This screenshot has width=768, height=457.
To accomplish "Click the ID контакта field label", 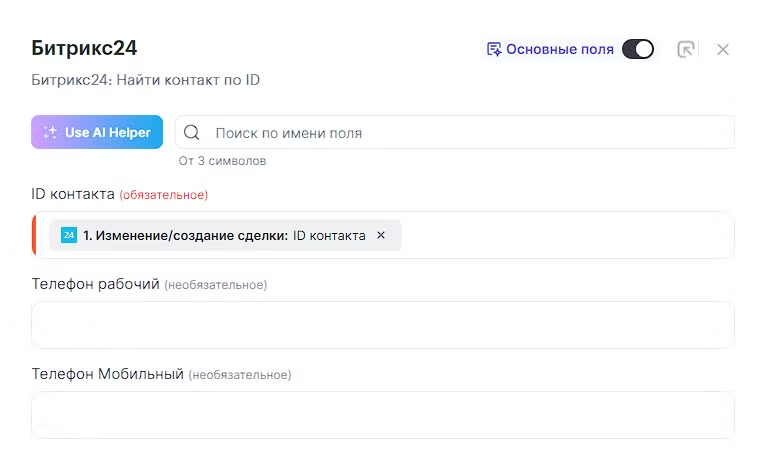I will pos(73,194).
